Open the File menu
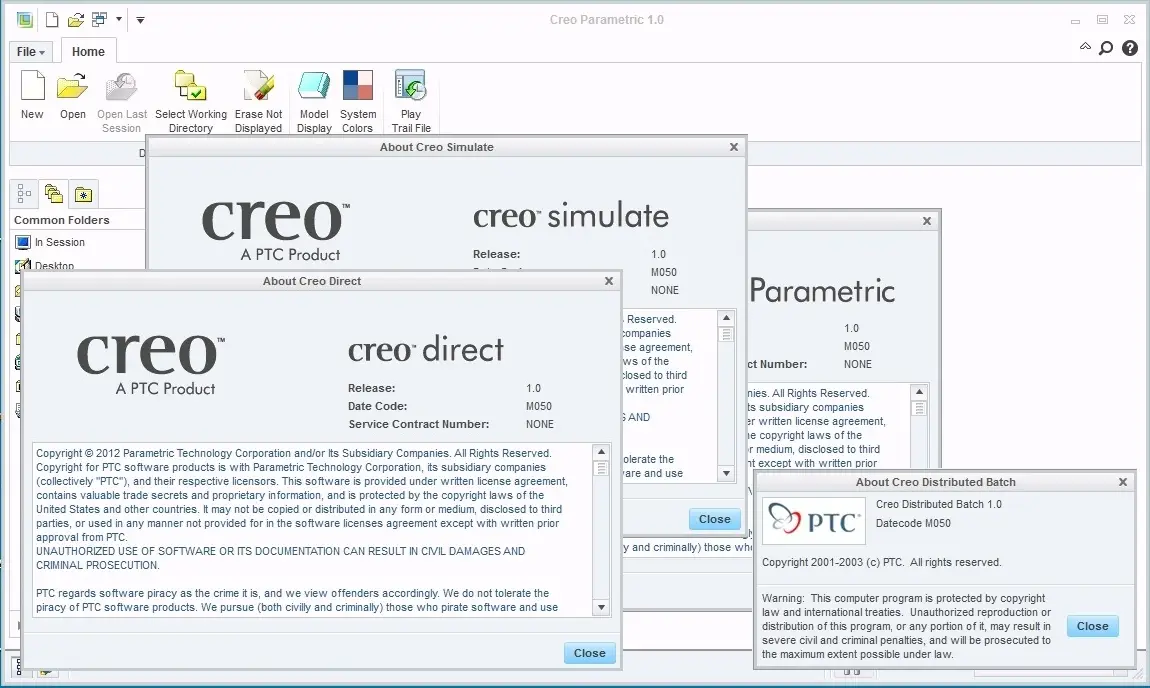 click(31, 51)
